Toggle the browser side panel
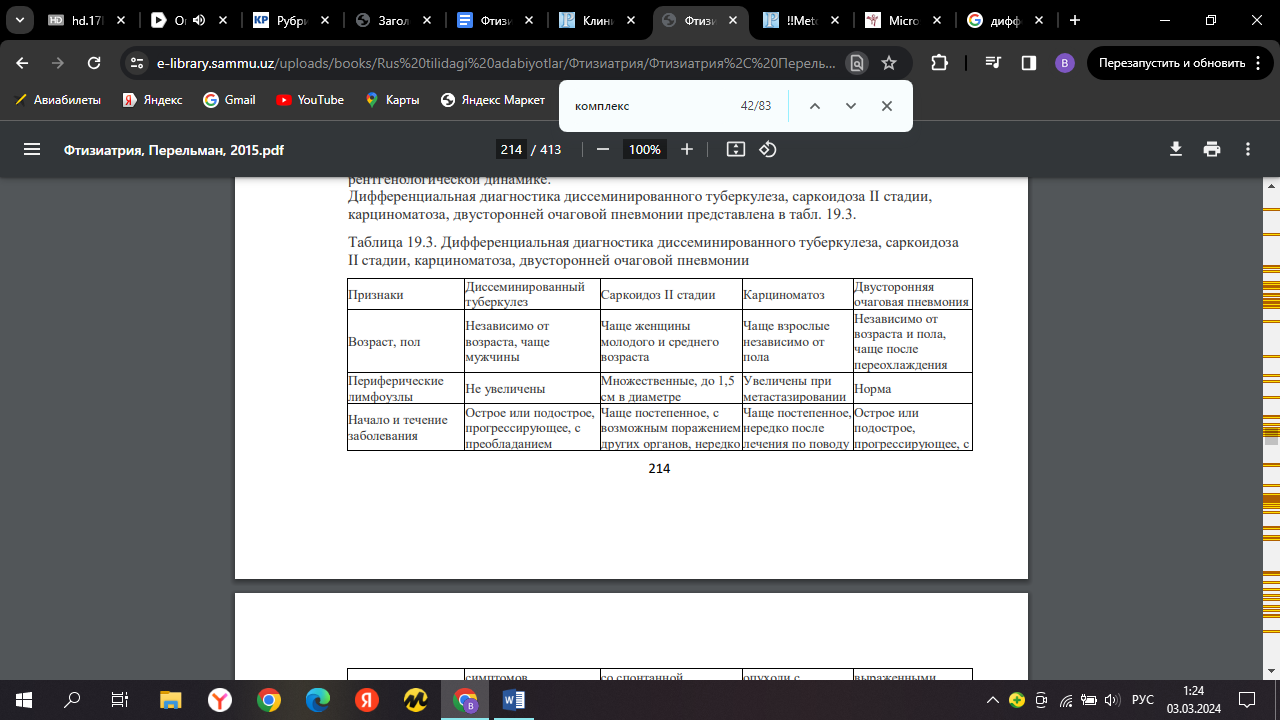The height and width of the screenshot is (720, 1280). tap(1028, 63)
